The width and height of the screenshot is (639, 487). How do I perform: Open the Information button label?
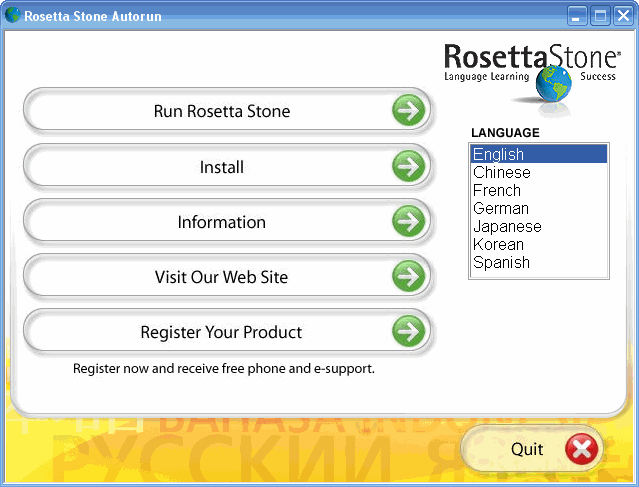tap(222, 222)
